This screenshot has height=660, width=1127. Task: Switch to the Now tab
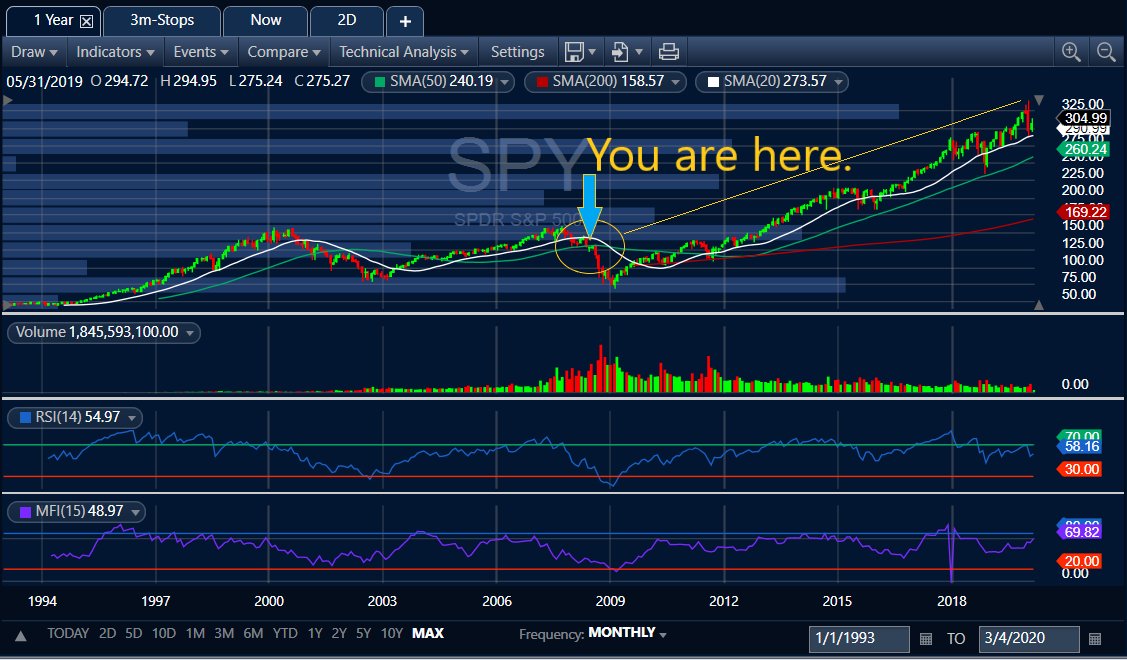coord(265,20)
